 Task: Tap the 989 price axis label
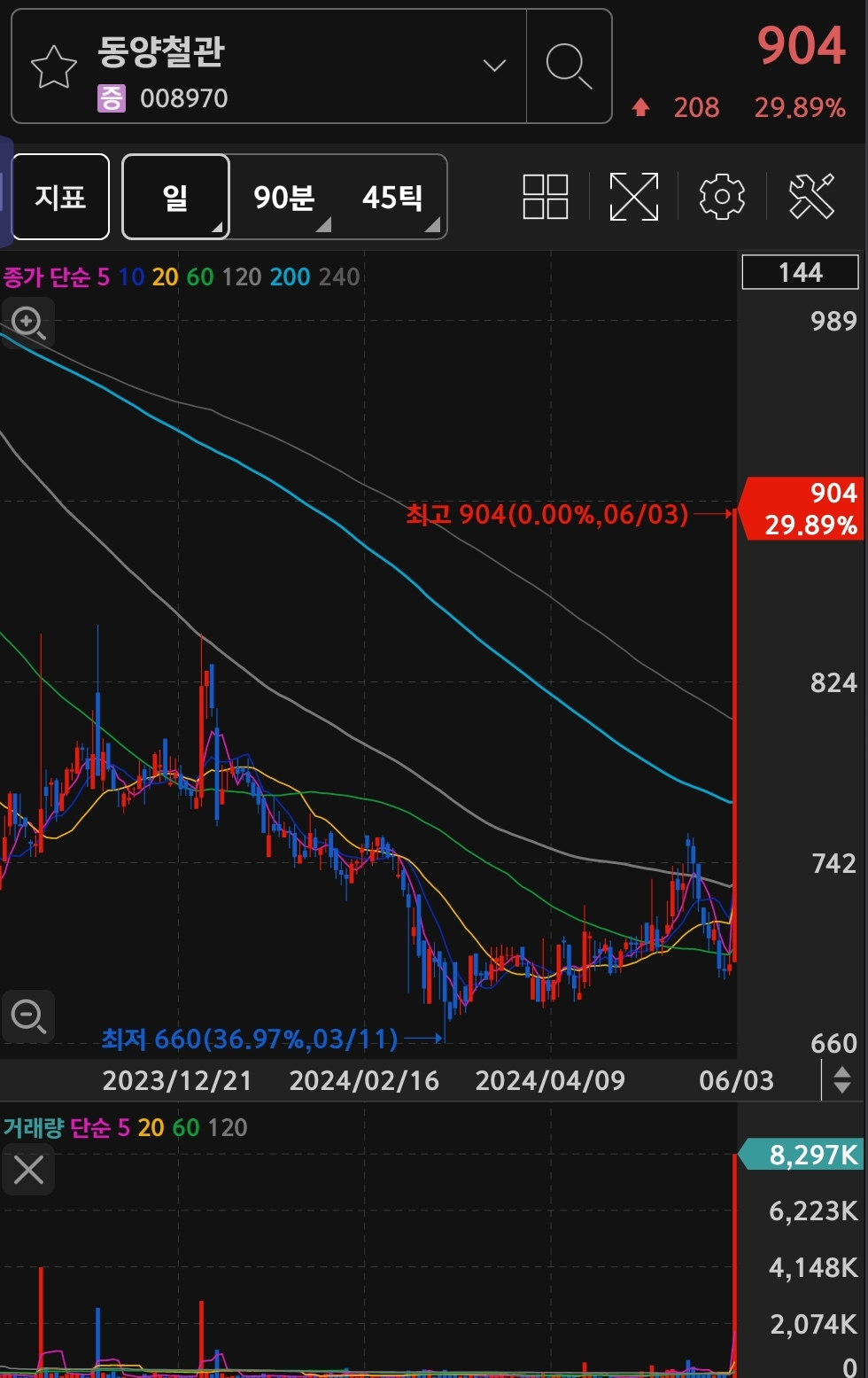833,321
